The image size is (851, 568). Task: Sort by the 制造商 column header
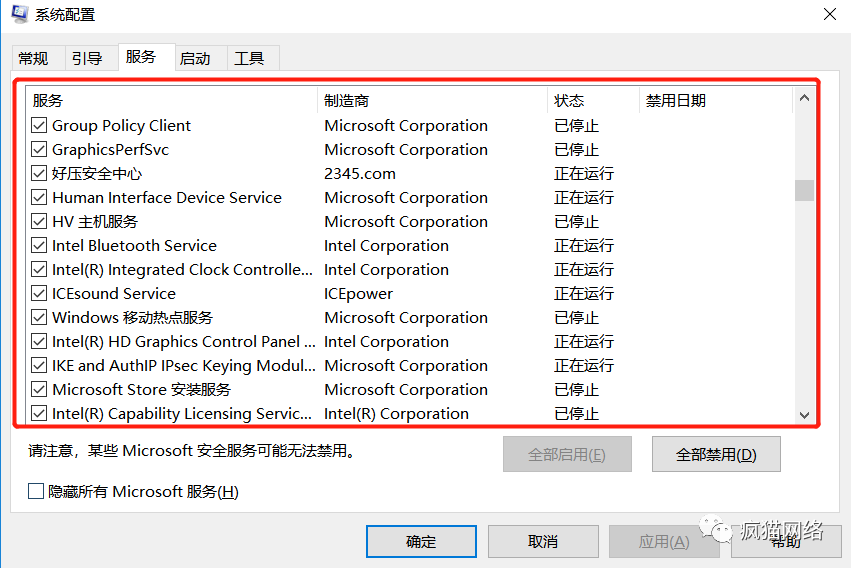tap(432, 100)
